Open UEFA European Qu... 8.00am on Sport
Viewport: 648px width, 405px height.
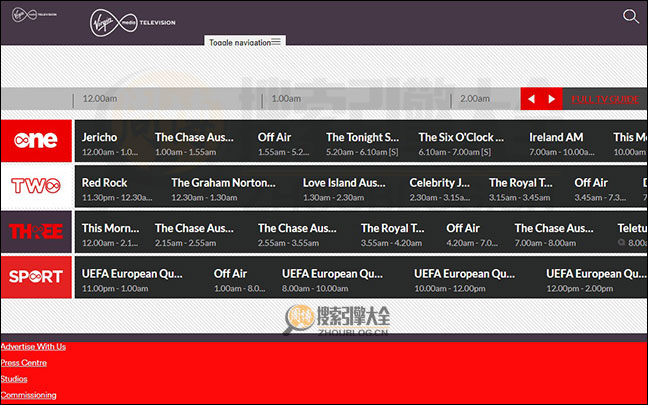click(333, 280)
